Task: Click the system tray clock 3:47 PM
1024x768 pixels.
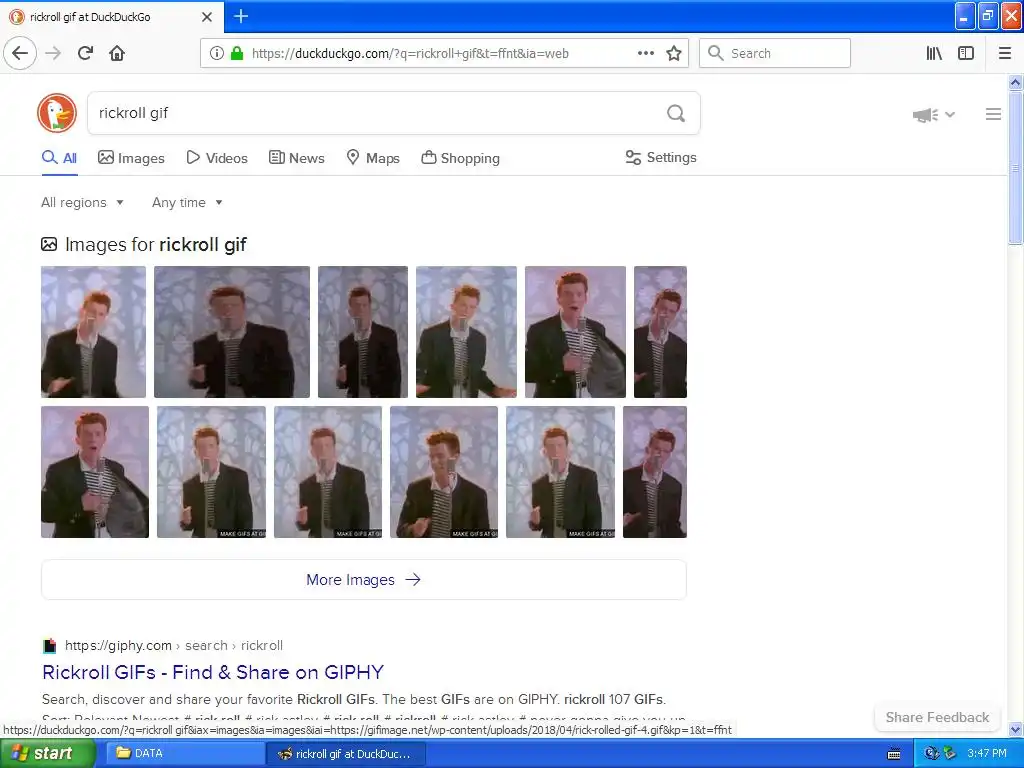Action: [x=987, y=754]
